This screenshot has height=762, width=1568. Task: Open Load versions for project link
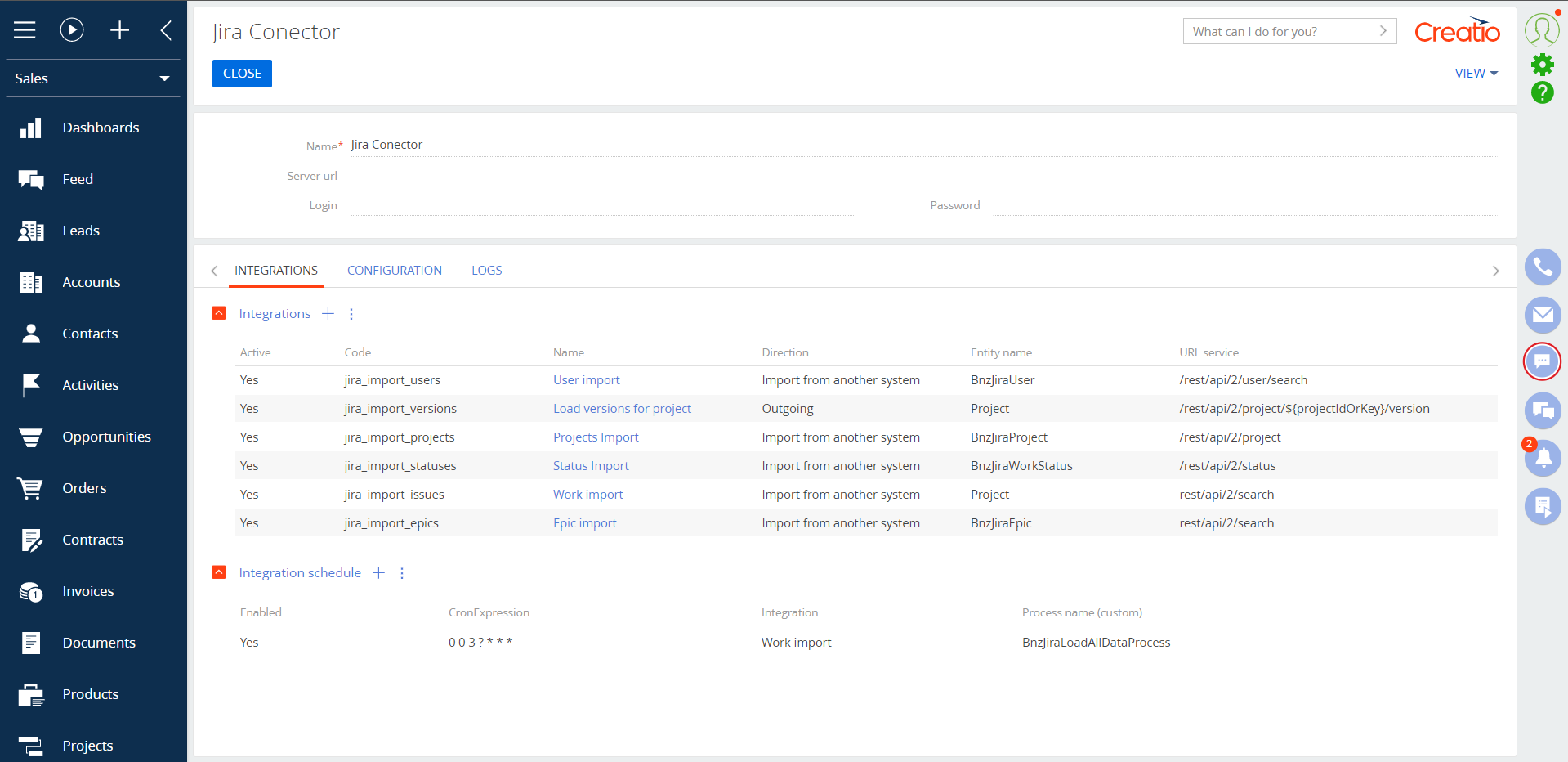coord(622,409)
